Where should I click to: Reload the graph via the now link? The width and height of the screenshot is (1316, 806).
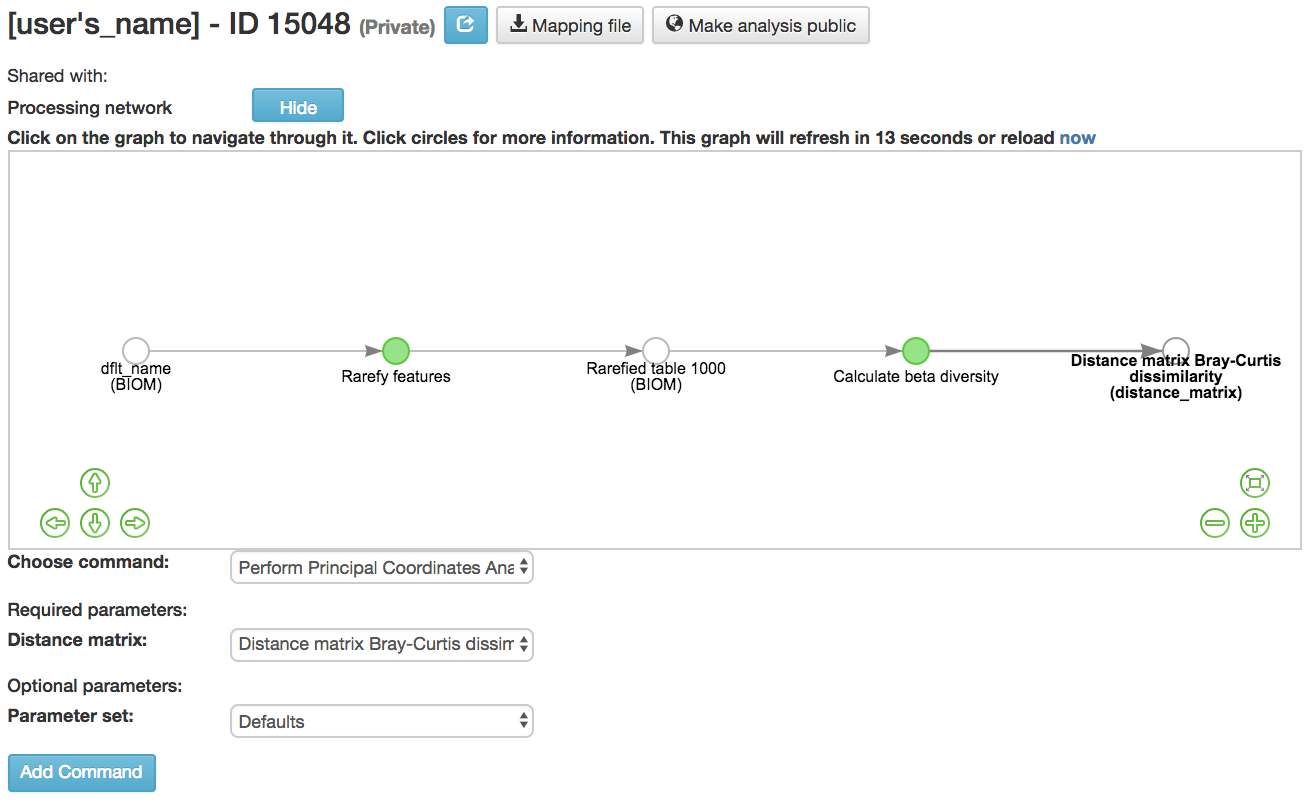pyautogui.click(x=1078, y=137)
